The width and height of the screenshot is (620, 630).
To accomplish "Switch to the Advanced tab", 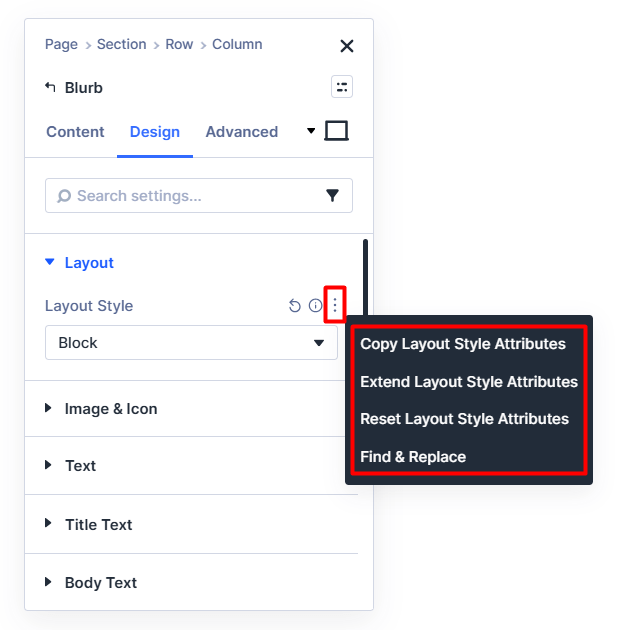I will [x=241, y=132].
